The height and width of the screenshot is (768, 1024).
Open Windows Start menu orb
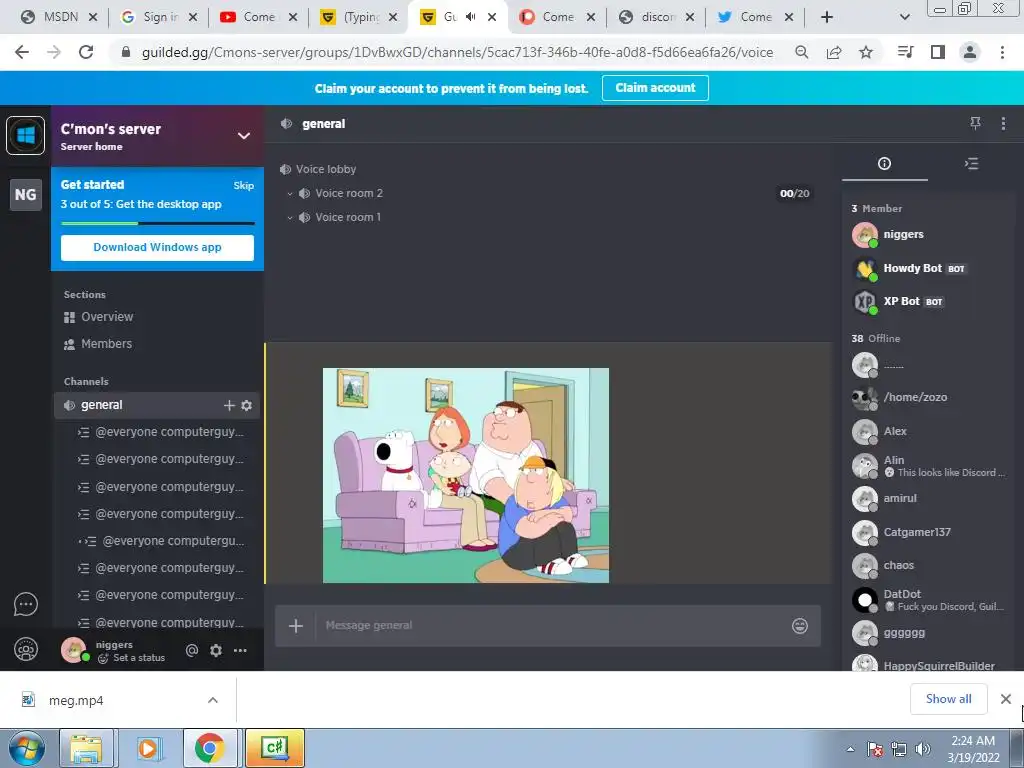[27, 748]
